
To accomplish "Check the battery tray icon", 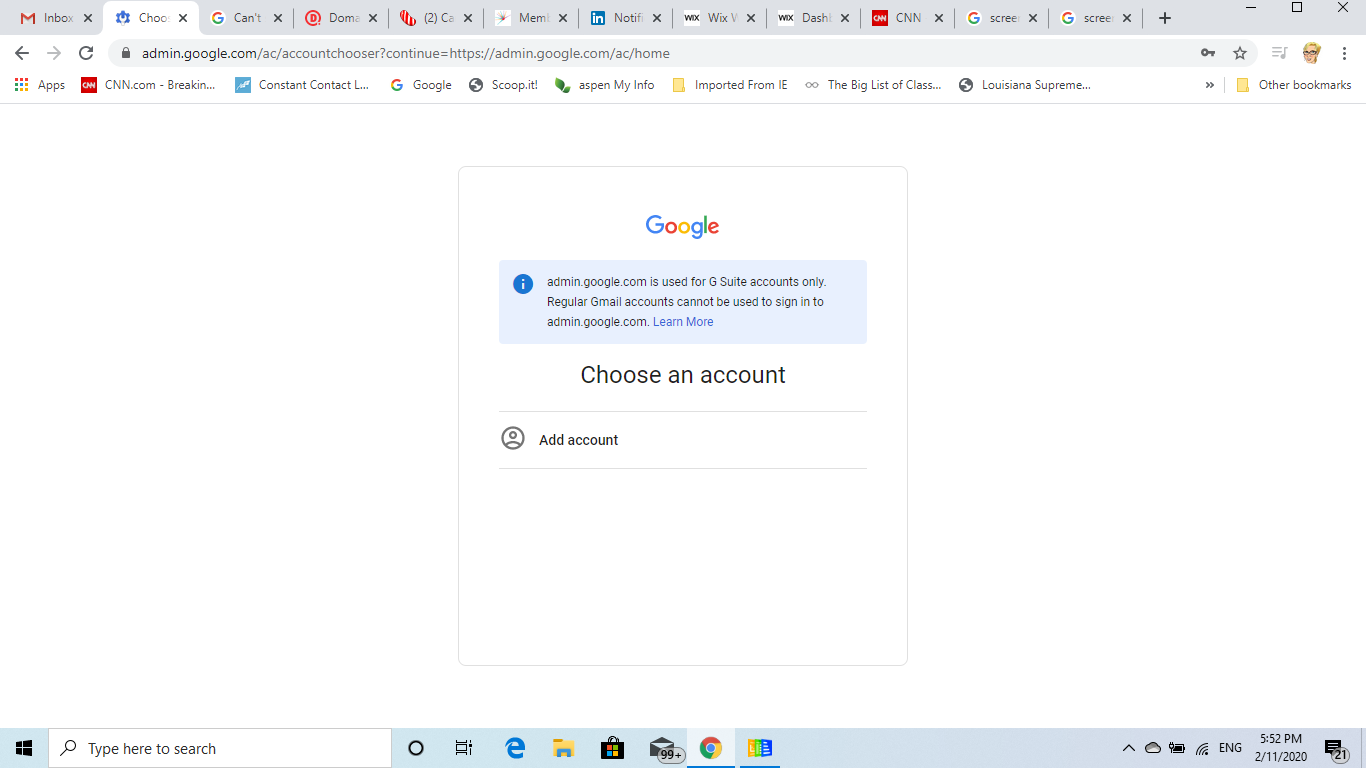I will pos(1177,748).
